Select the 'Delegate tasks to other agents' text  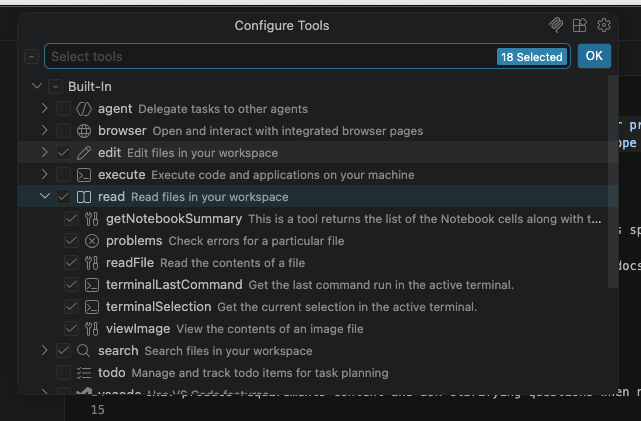[223, 109]
